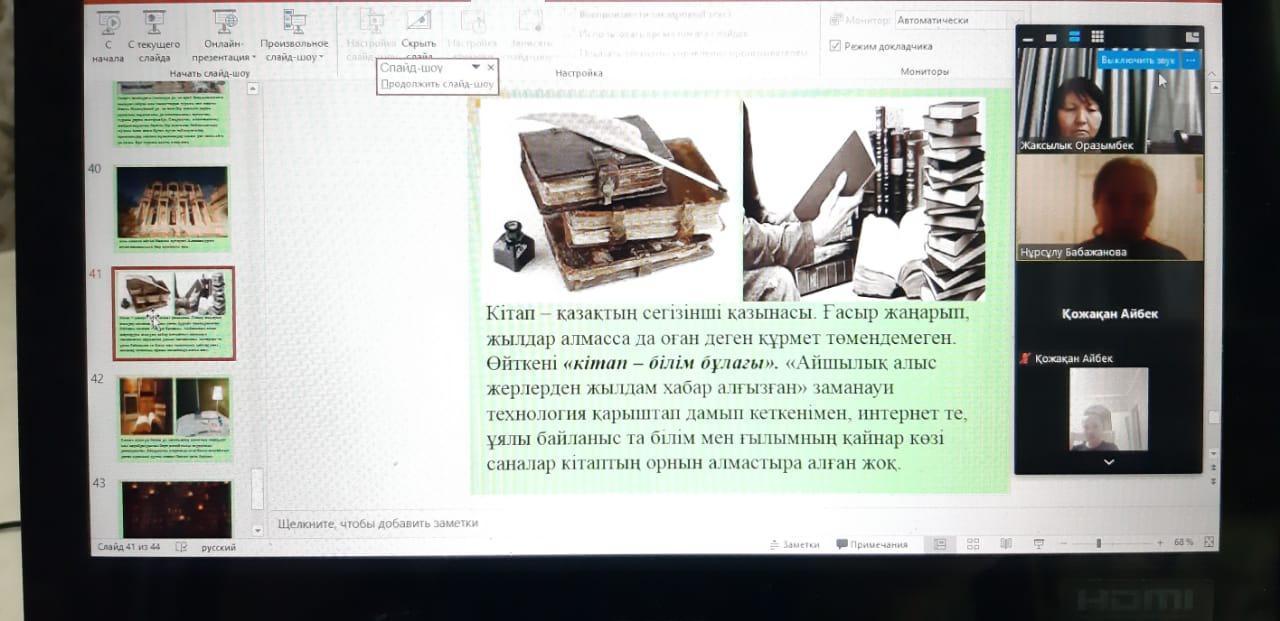Fit slide to current window icon
1280x621 pixels.
[x=1209, y=543]
